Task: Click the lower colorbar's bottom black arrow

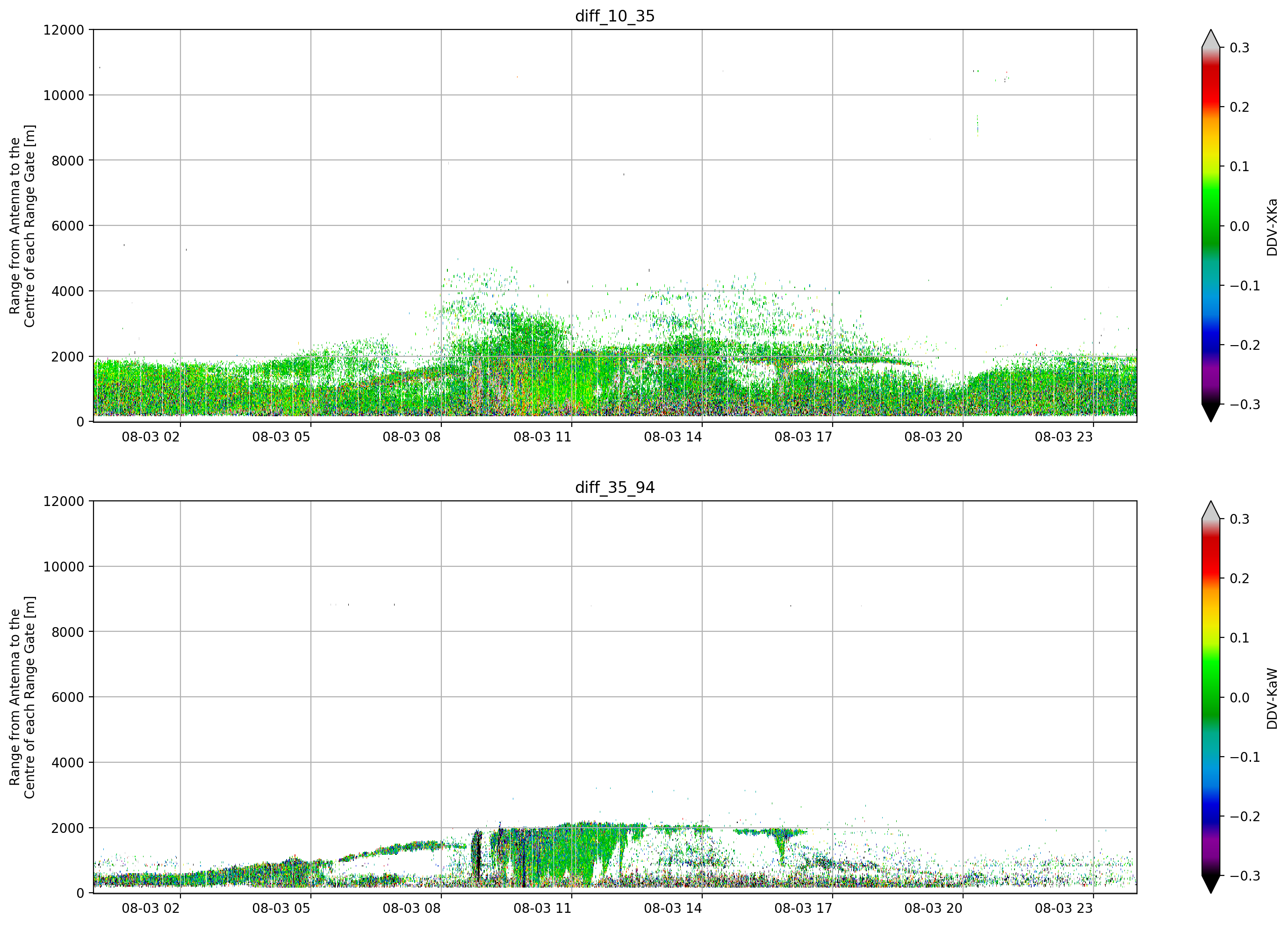Action: tap(1211, 884)
